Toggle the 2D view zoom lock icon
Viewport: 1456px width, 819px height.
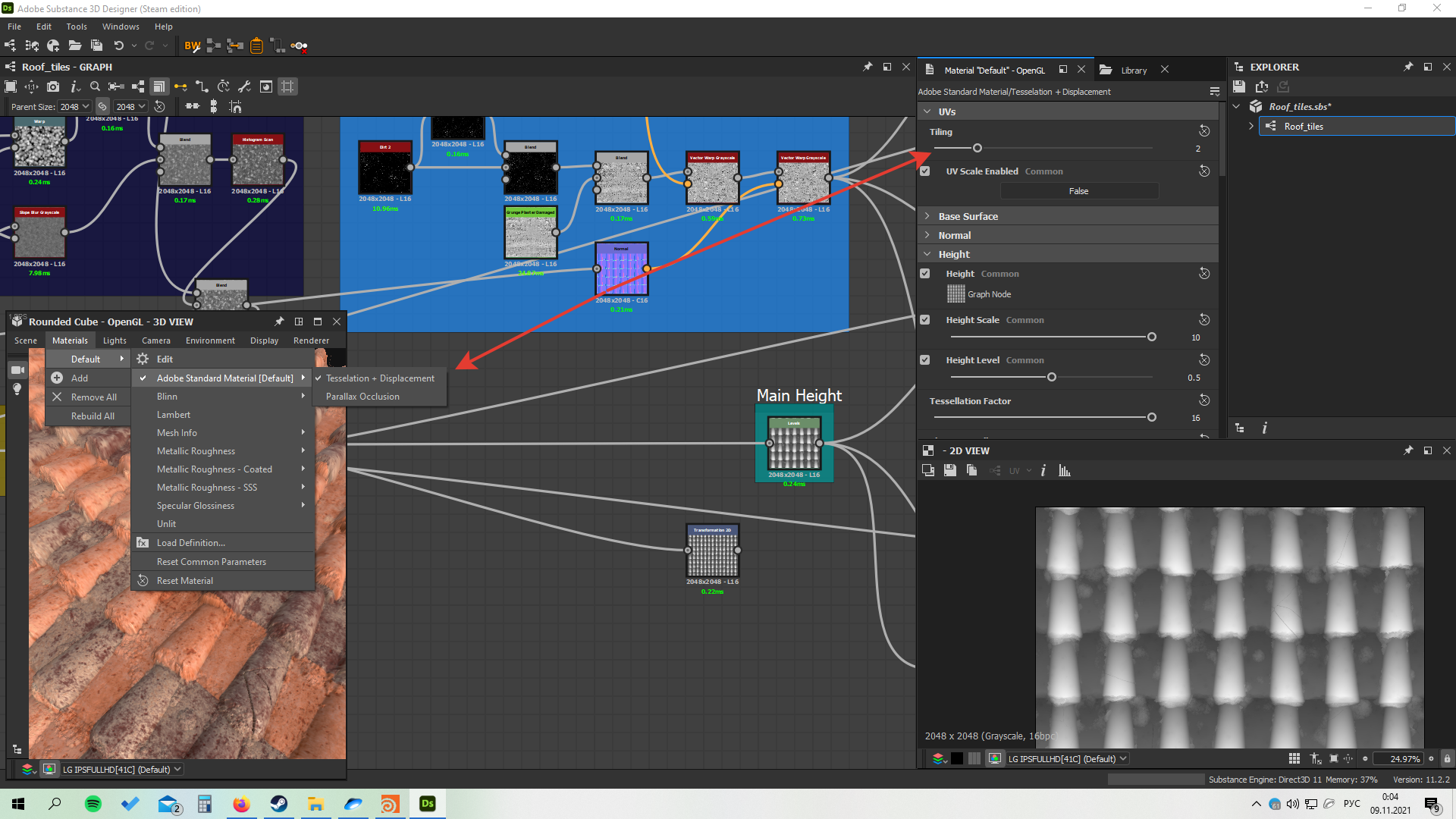[1447, 758]
